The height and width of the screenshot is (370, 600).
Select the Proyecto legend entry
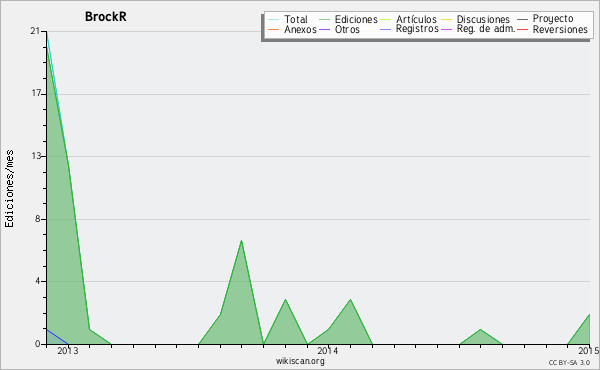[x=553, y=19]
